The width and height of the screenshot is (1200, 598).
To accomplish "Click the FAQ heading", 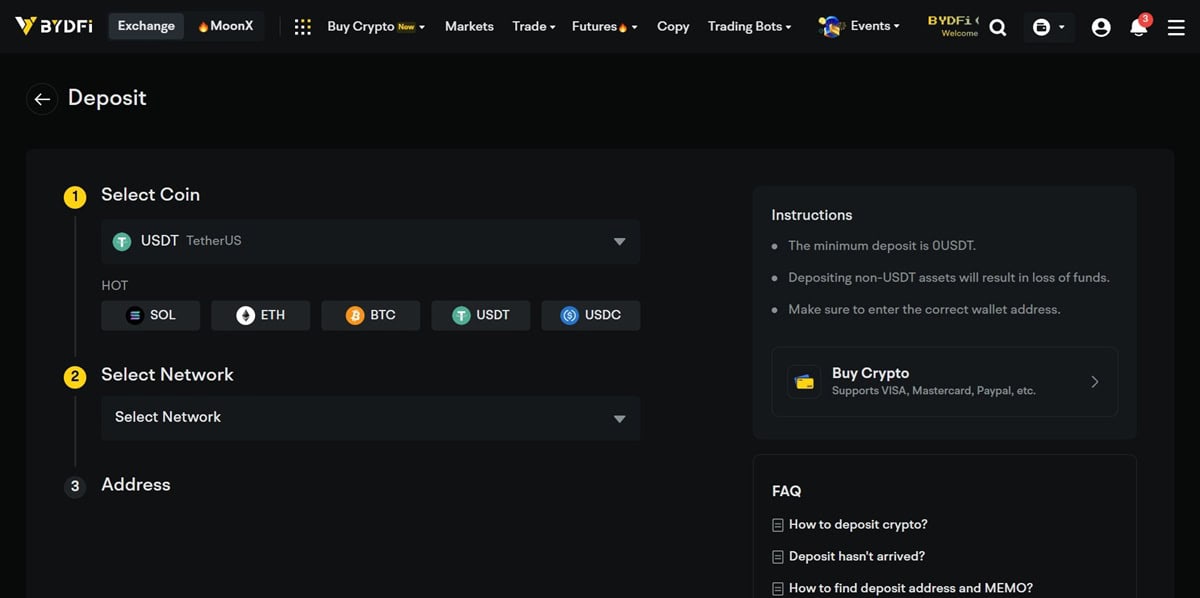I will click(786, 492).
